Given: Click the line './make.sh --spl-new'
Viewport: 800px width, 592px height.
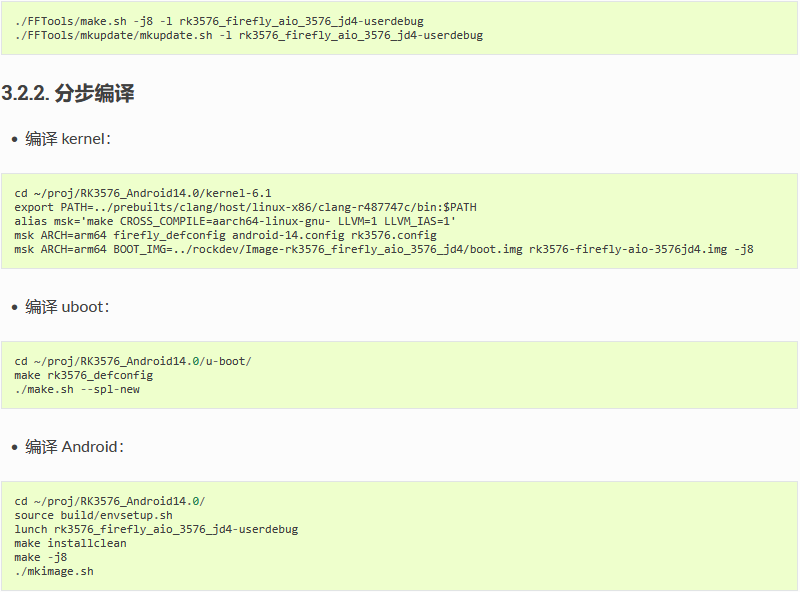Looking at the screenshot, I should (77, 389).
